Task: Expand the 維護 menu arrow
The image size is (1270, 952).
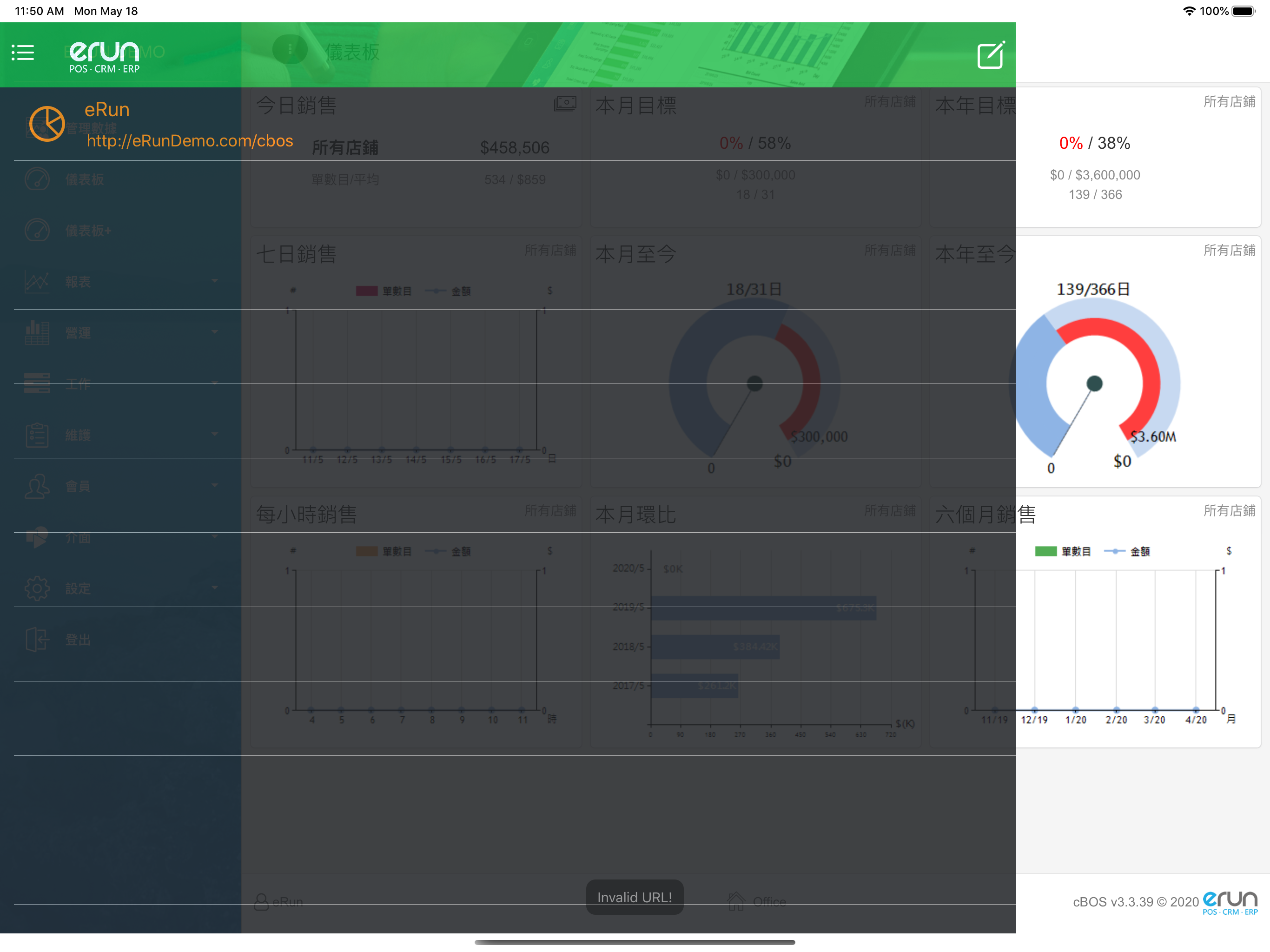Action: (x=215, y=434)
